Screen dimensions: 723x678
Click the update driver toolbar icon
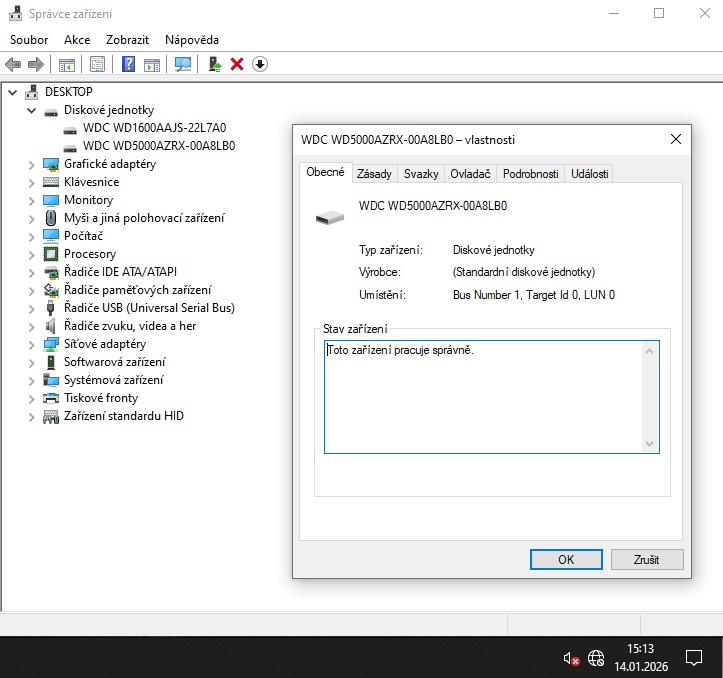[x=214, y=64]
